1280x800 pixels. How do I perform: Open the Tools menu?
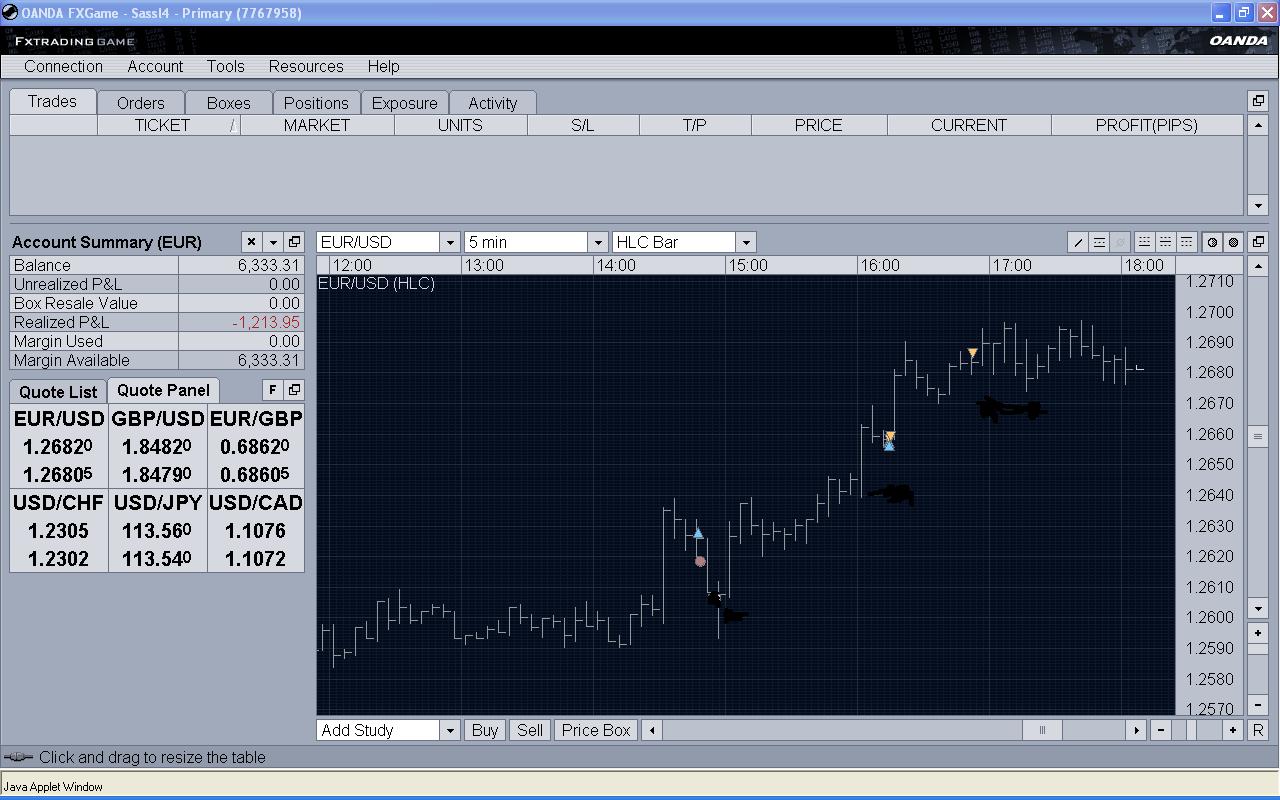(225, 66)
